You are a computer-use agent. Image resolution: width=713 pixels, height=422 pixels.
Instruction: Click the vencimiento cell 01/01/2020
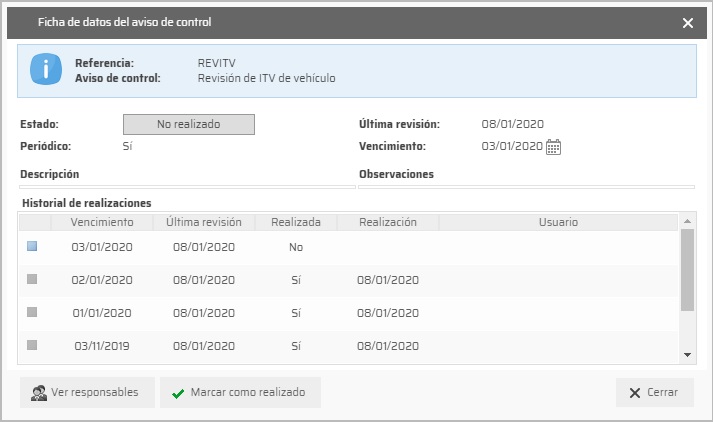pyautogui.click(x=102, y=313)
